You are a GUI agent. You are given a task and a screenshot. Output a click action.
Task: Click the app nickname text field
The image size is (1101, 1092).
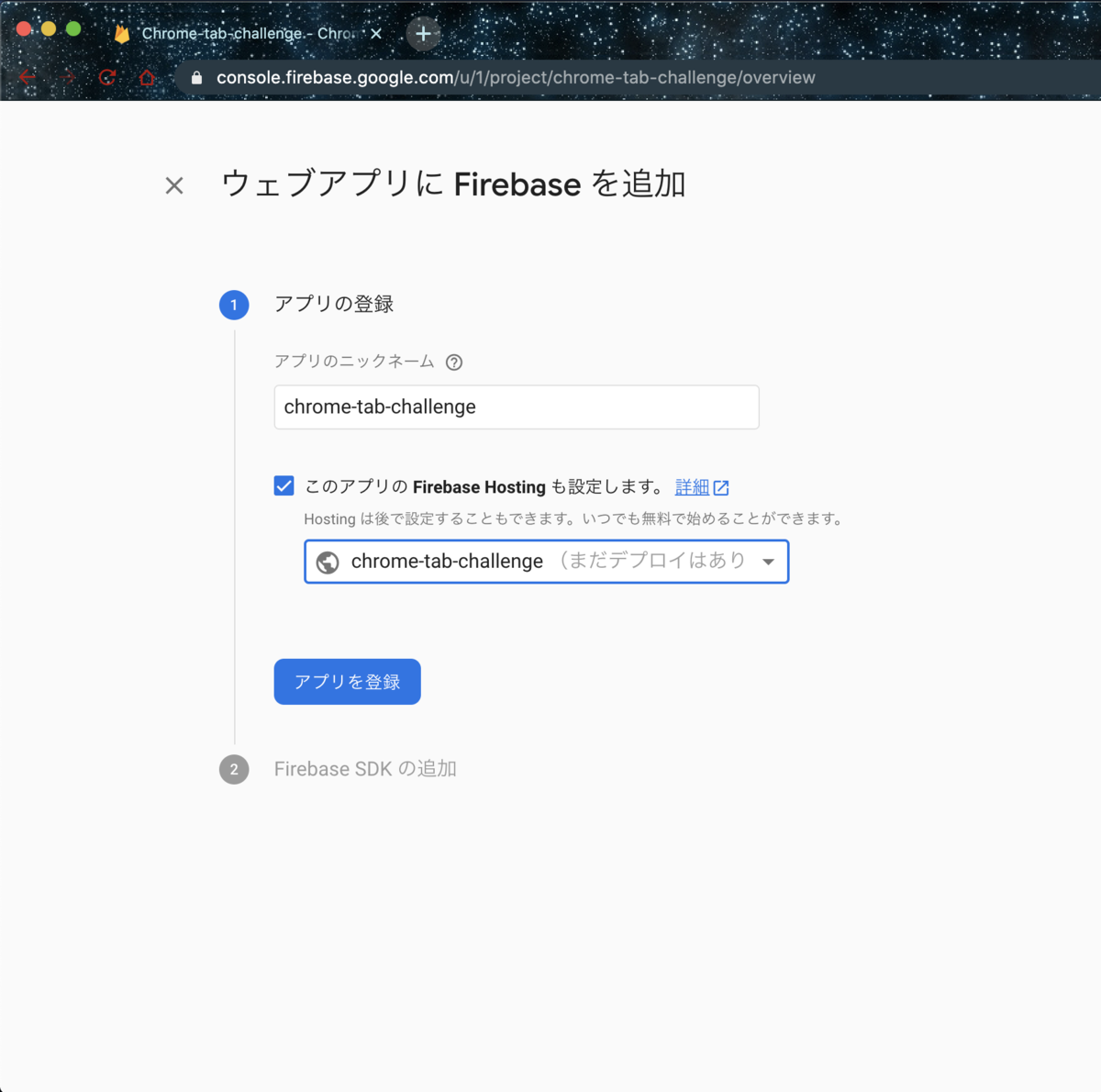pos(517,407)
